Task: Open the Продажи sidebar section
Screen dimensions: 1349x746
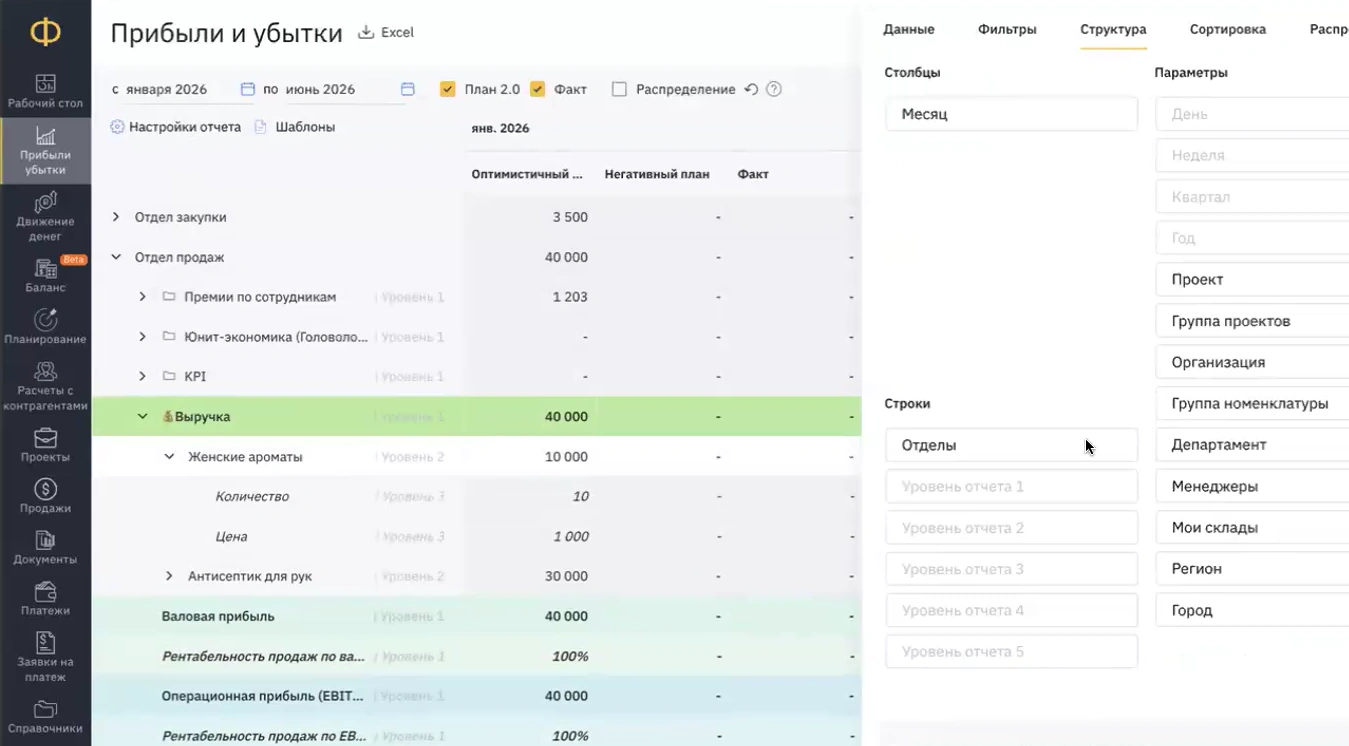Action: coord(45,496)
